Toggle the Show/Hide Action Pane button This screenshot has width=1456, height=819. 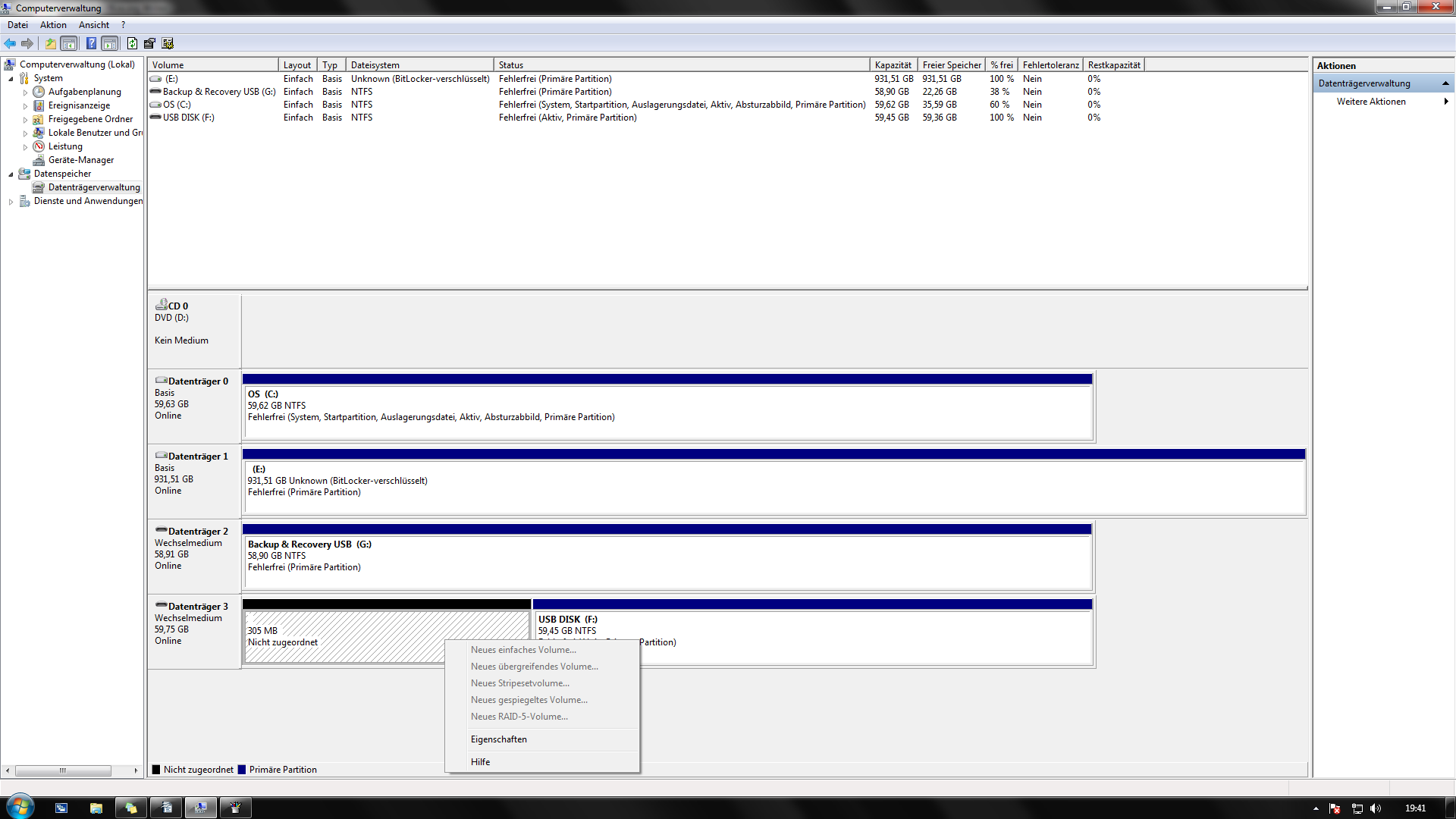110,43
